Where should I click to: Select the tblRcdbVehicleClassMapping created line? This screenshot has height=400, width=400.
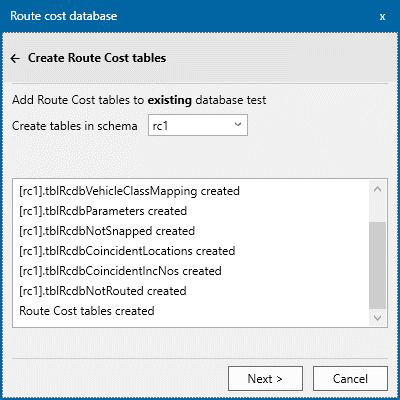129,191
